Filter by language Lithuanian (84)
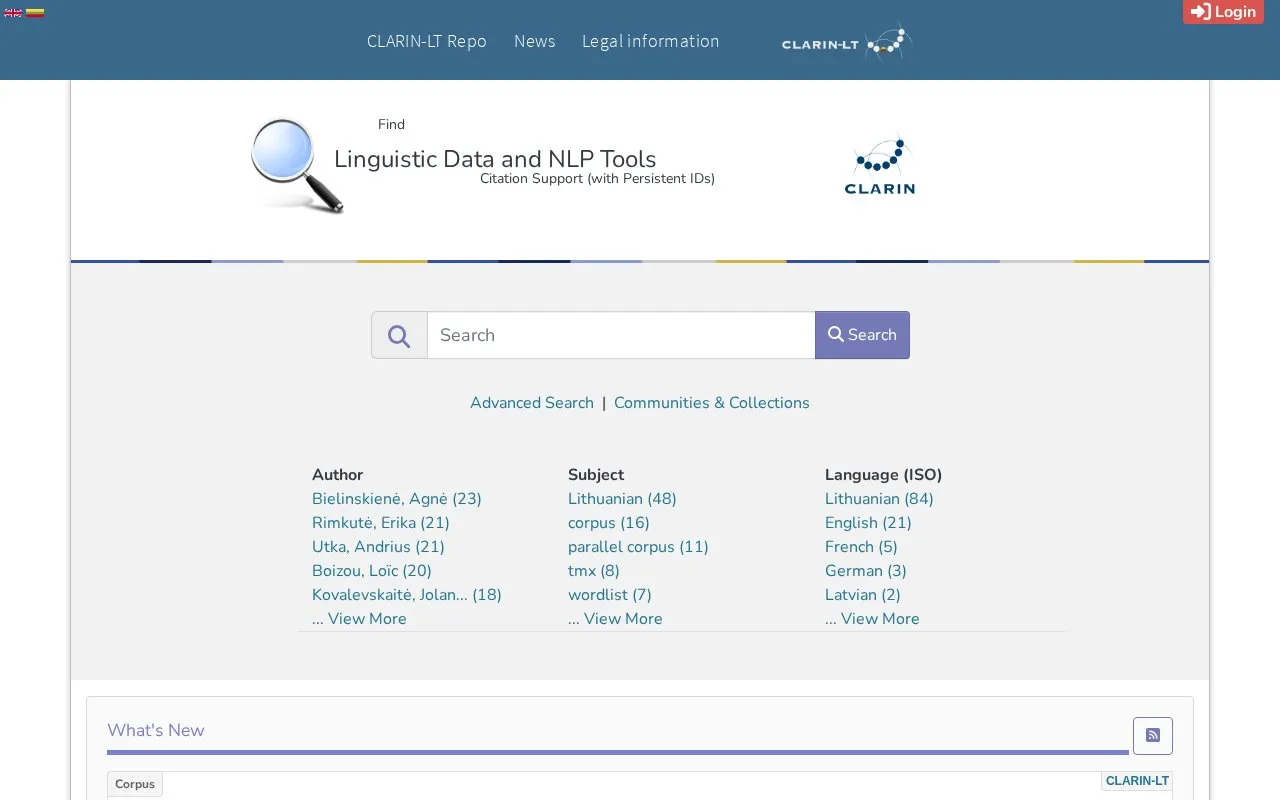Image resolution: width=1280 pixels, height=800 pixels. click(879, 499)
